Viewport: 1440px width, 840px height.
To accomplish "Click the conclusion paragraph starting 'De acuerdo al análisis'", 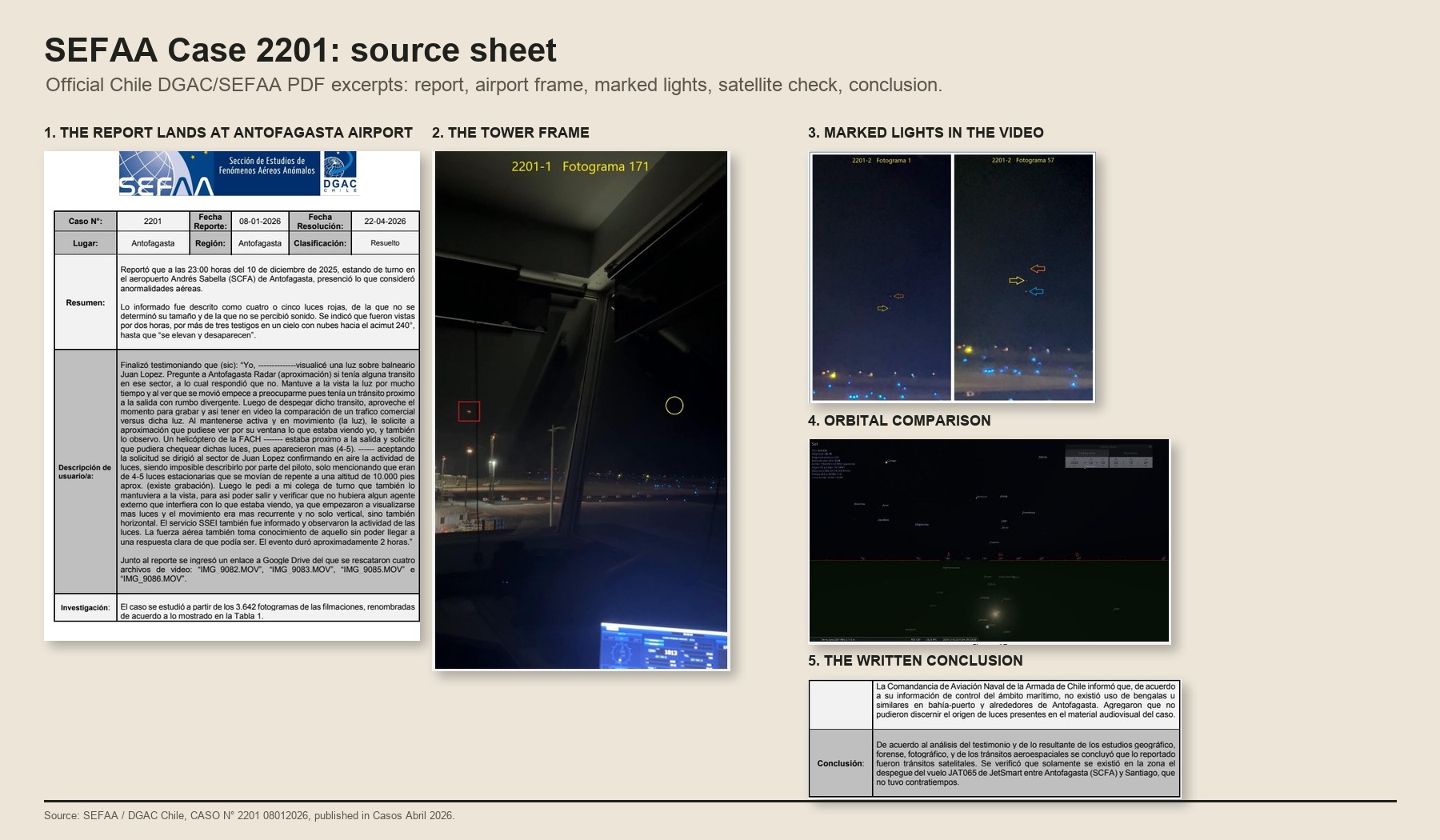I will [1026, 763].
